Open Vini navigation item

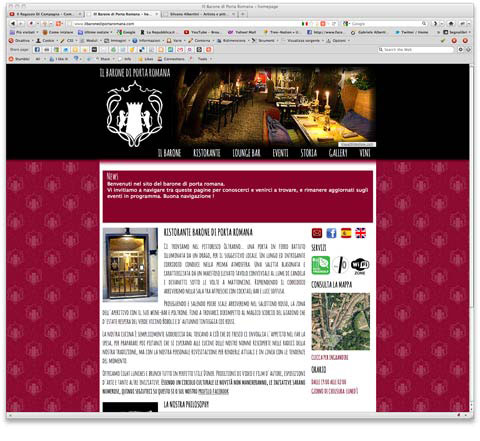tap(365, 153)
